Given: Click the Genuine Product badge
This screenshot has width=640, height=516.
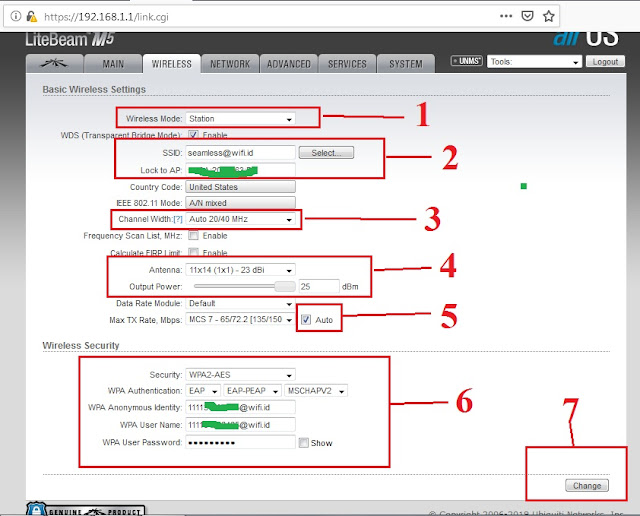Looking at the screenshot, I should click(x=85, y=509).
